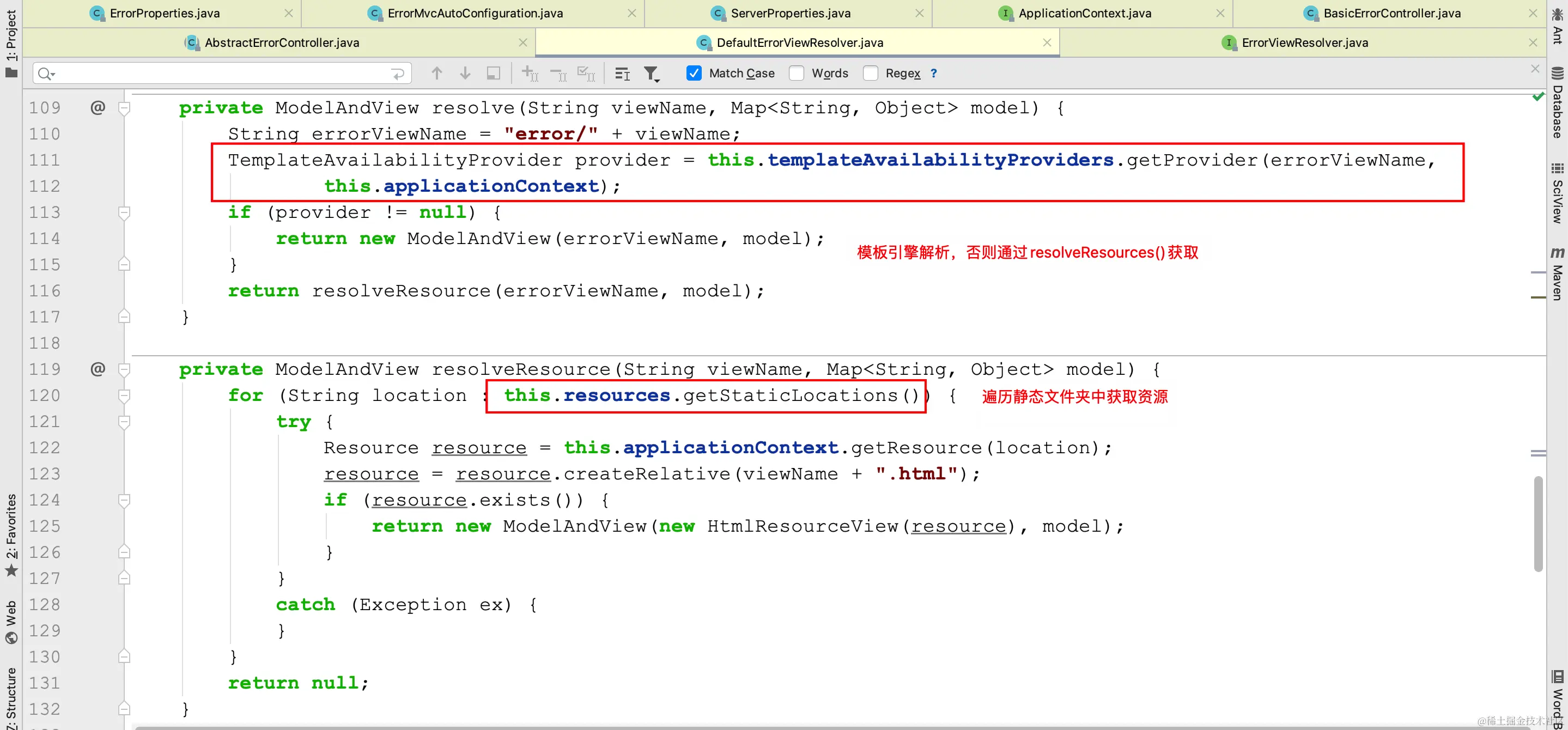Click line number 118 in the gutter
This screenshot has height=730, width=1568.
coord(45,343)
